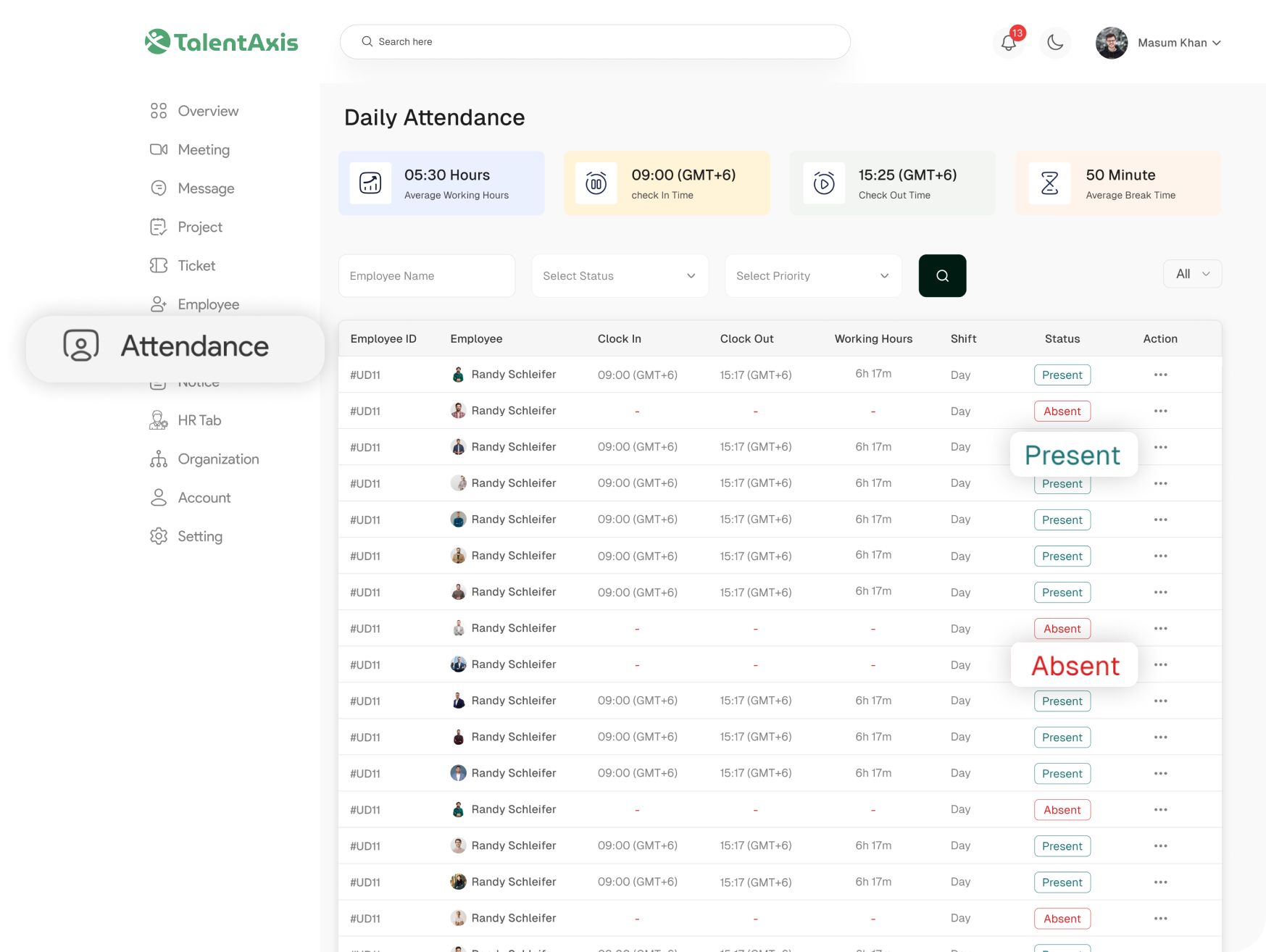Screen dimensions: 1266x952
Task: Click the check In Time clock icon
Action: click(596, 183)
